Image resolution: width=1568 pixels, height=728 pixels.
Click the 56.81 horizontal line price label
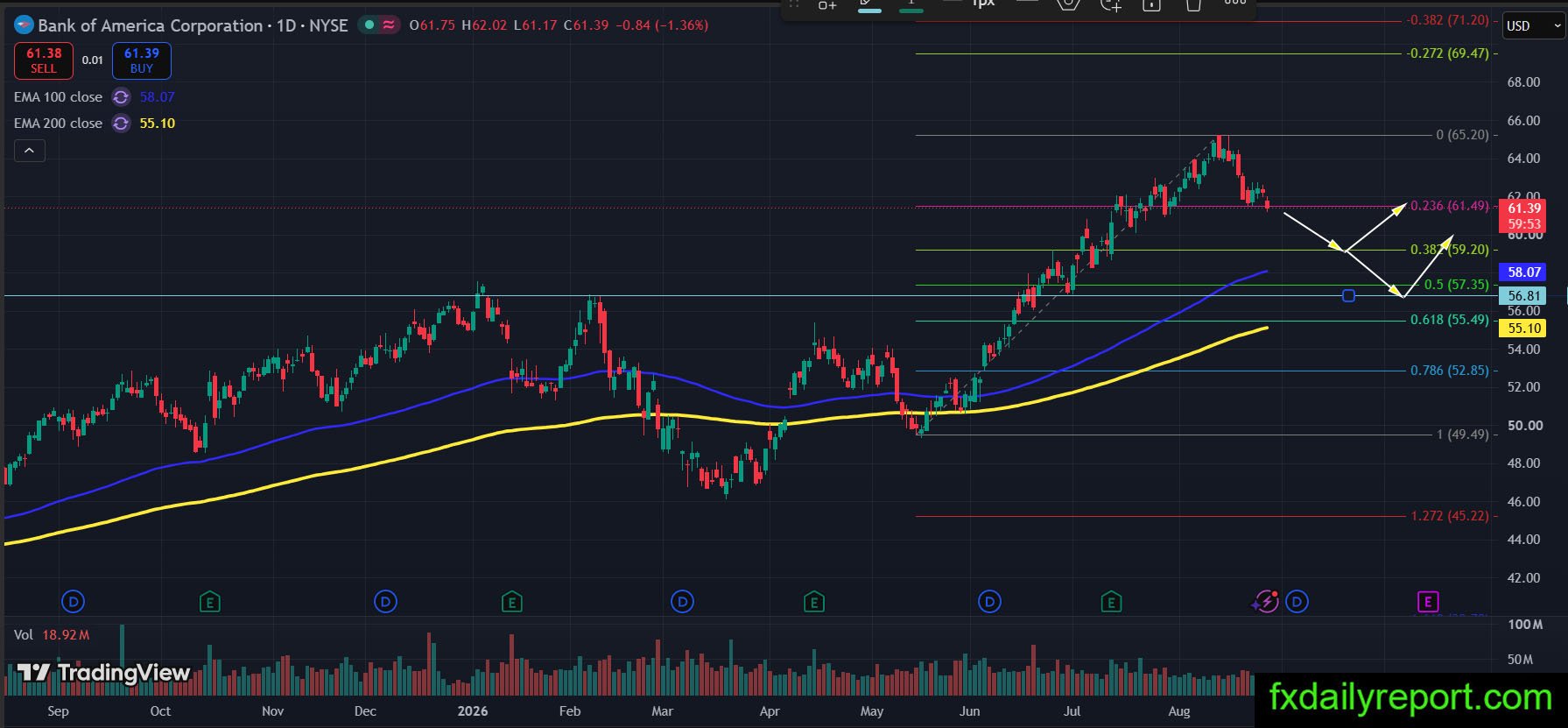click(x=1524, y=296)
